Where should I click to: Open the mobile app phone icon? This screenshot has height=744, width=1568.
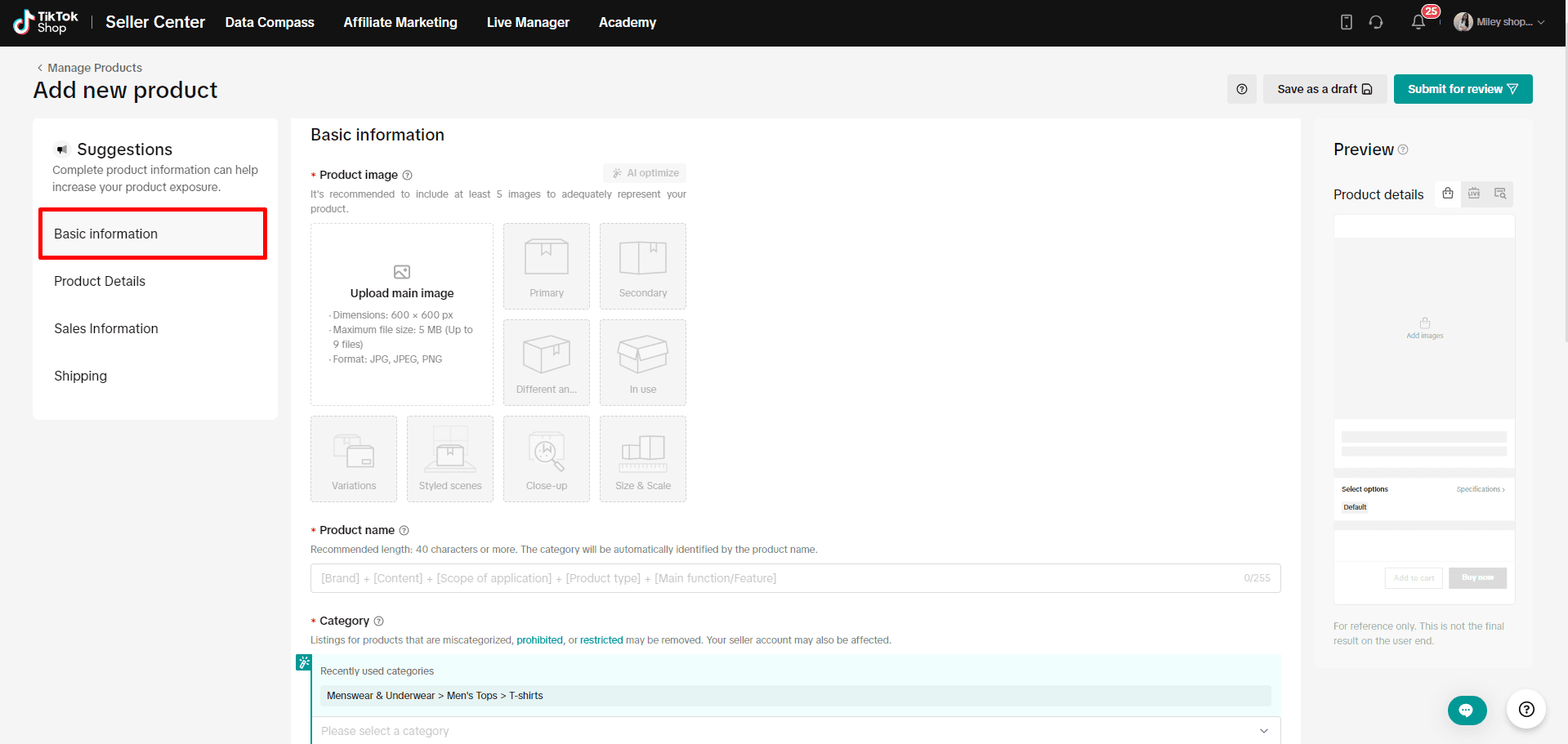click(1347, 22)
